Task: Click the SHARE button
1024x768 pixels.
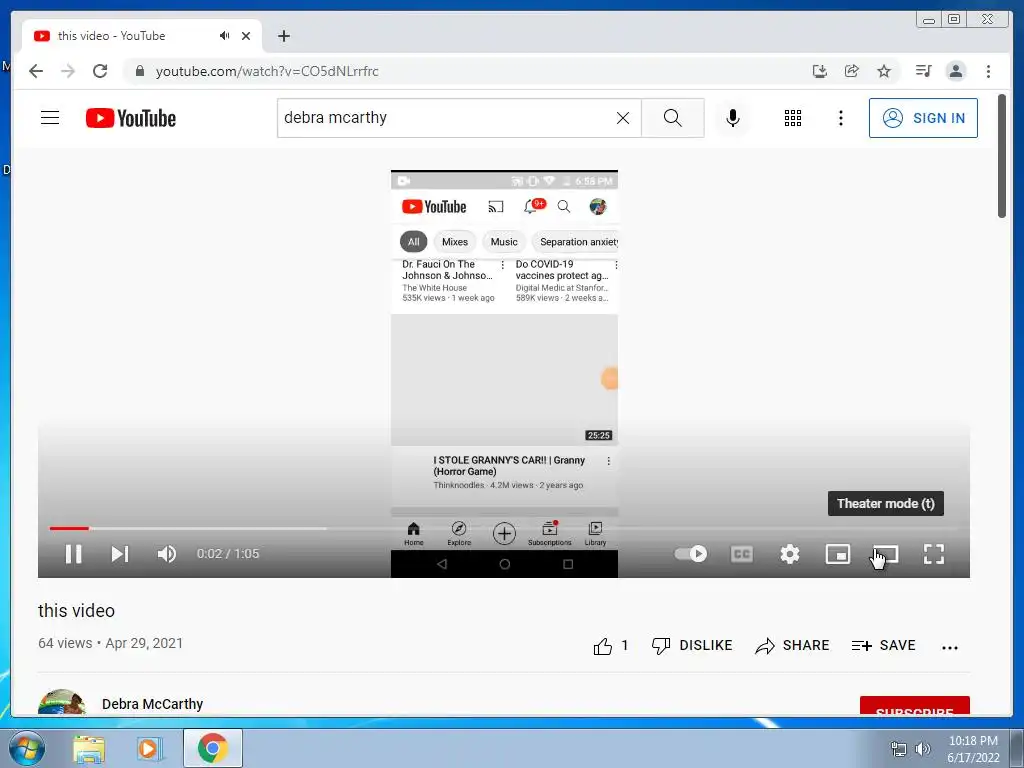Action: click(x=792, y=646)
